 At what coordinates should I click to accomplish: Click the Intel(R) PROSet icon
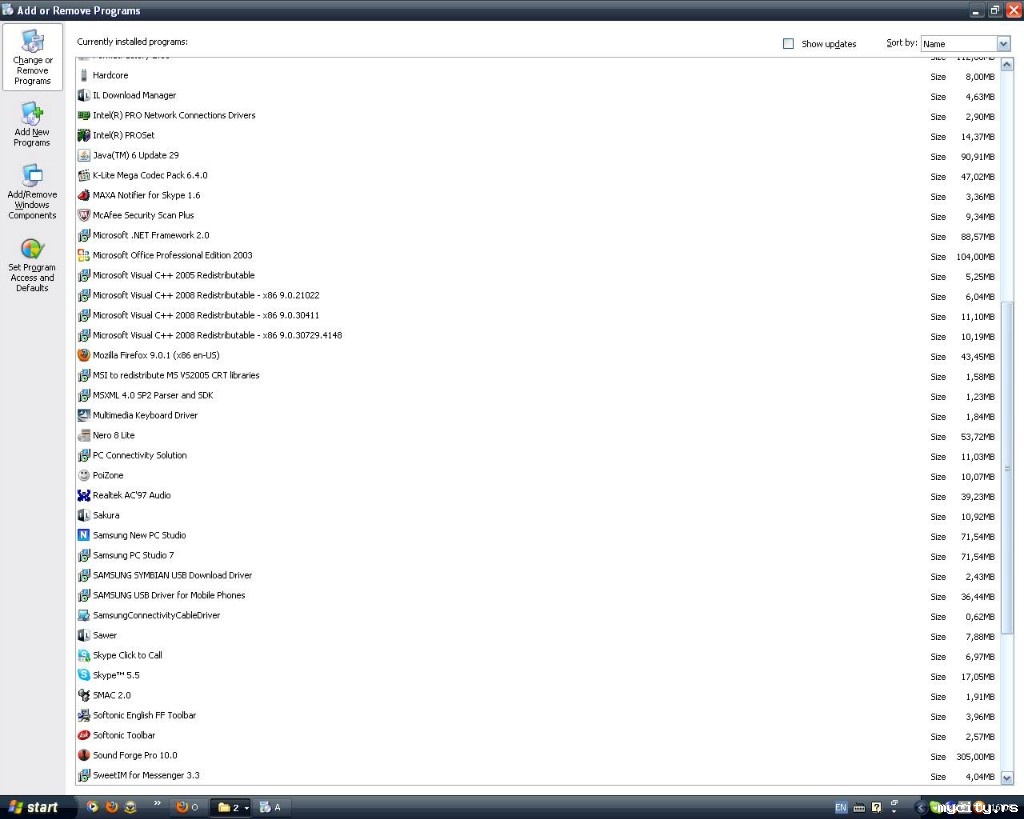84,135
